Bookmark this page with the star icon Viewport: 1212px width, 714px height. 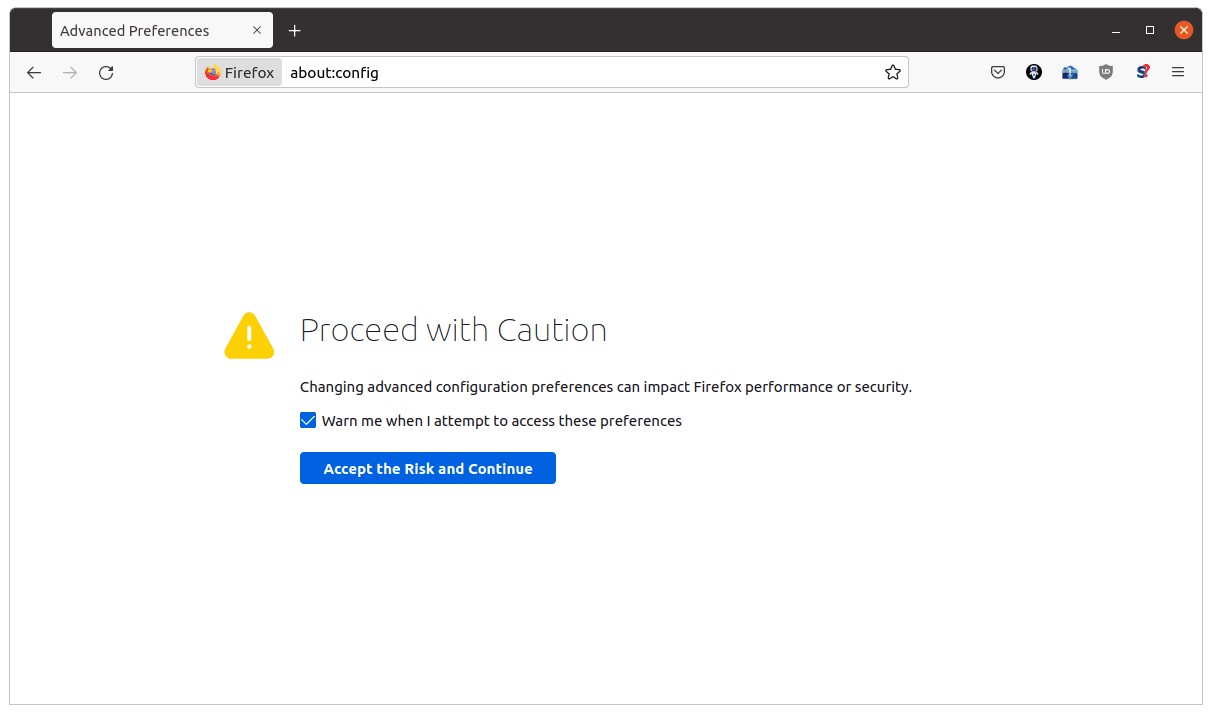892,72
